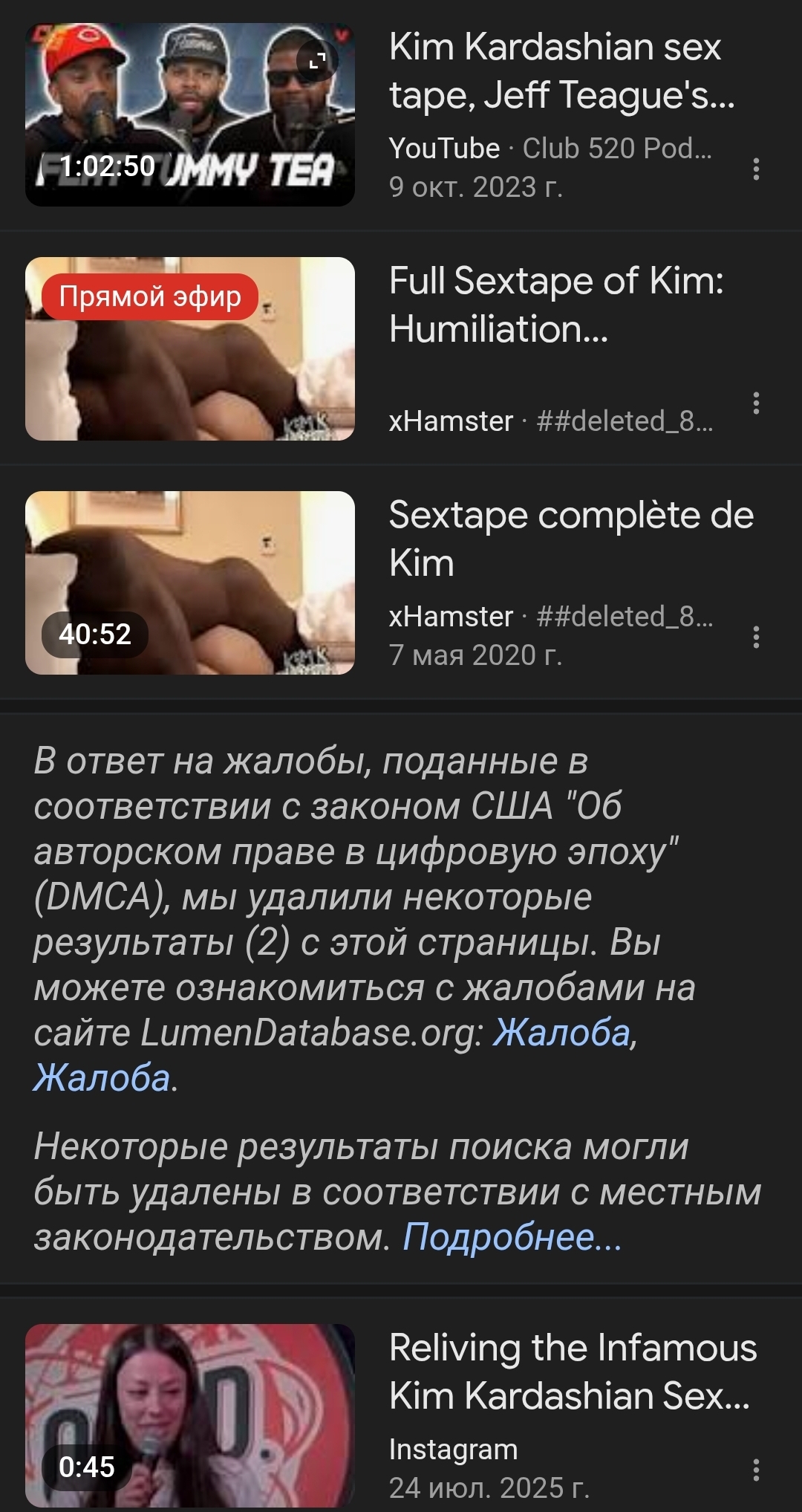This screenshot has height=1512, width=802.
Task: Open the Club 520 podcast video thumbnail
Action: click(190, 114)
